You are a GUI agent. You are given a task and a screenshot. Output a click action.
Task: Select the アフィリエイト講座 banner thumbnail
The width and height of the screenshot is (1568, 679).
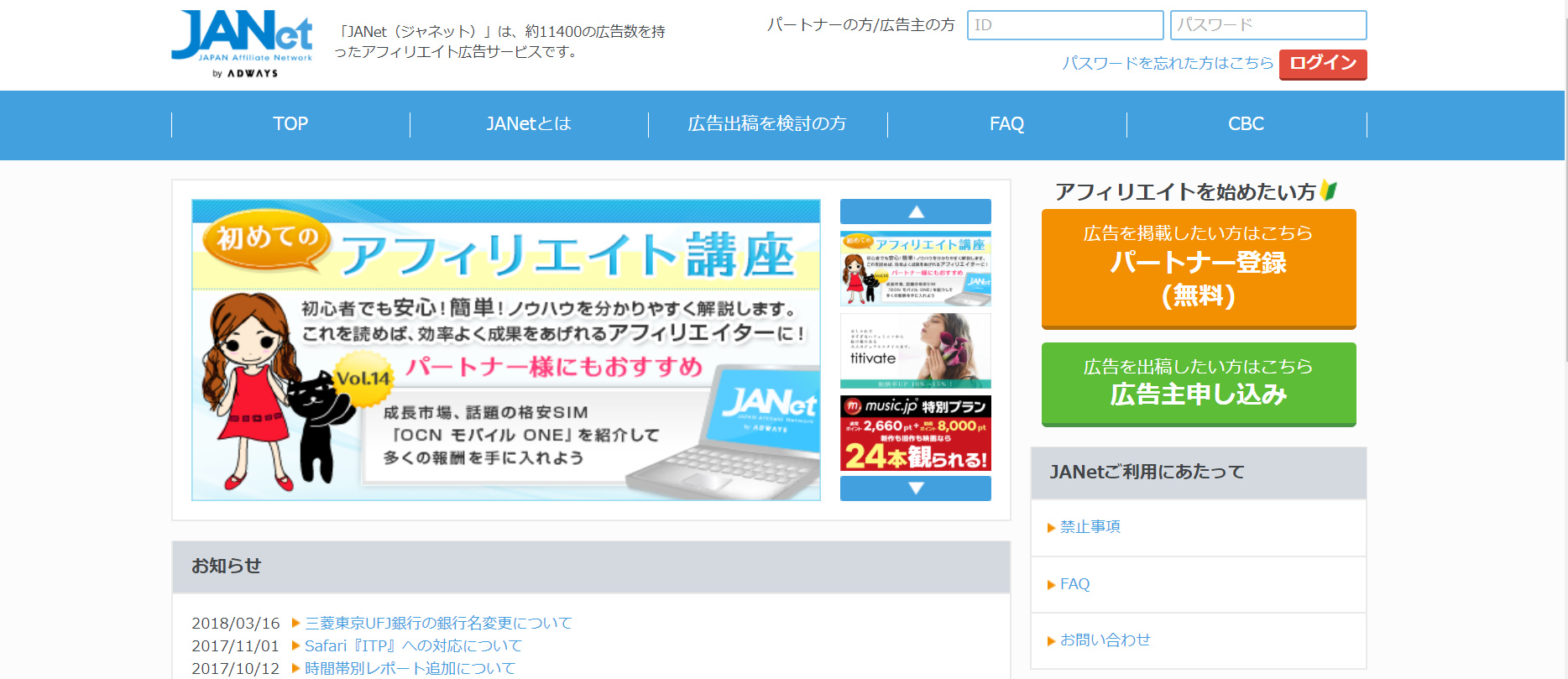[916, 269]
